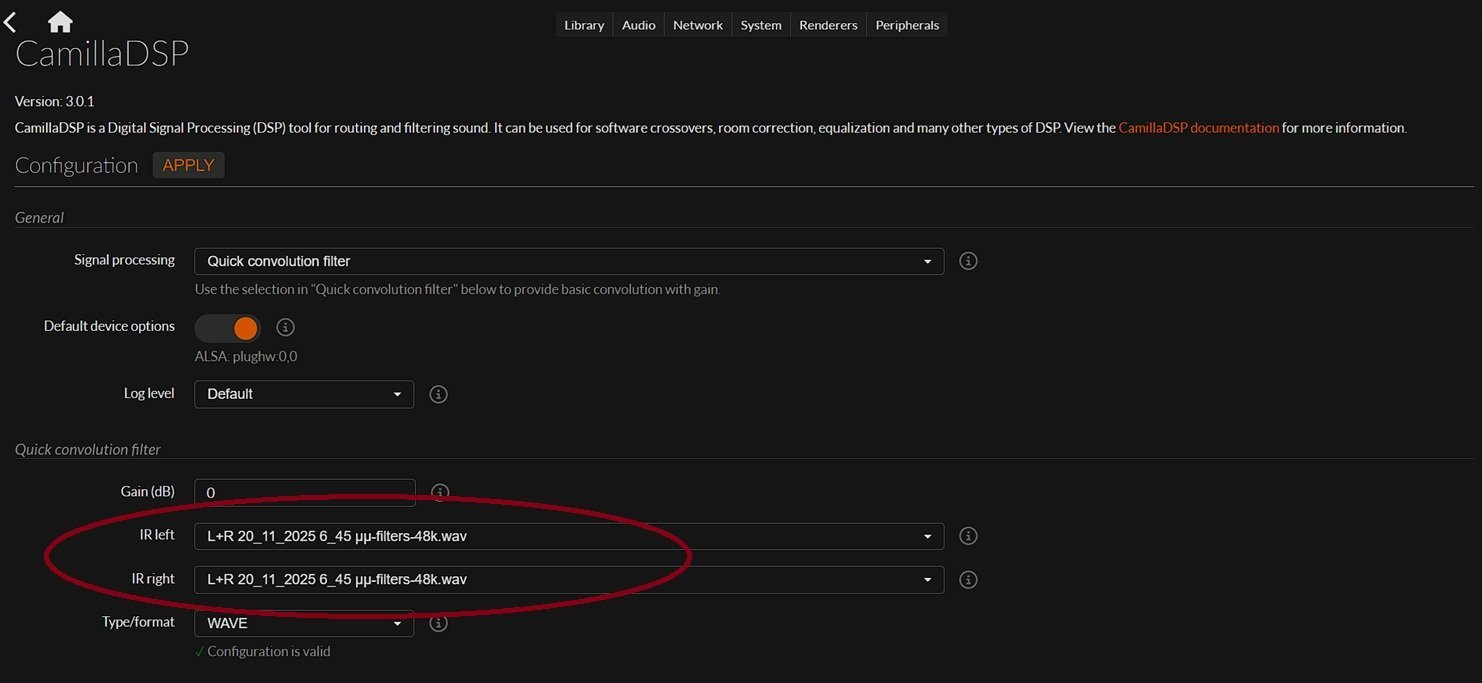Show info for IR left
Viewport: 1482px width, 683px height.
click(967, 536)
